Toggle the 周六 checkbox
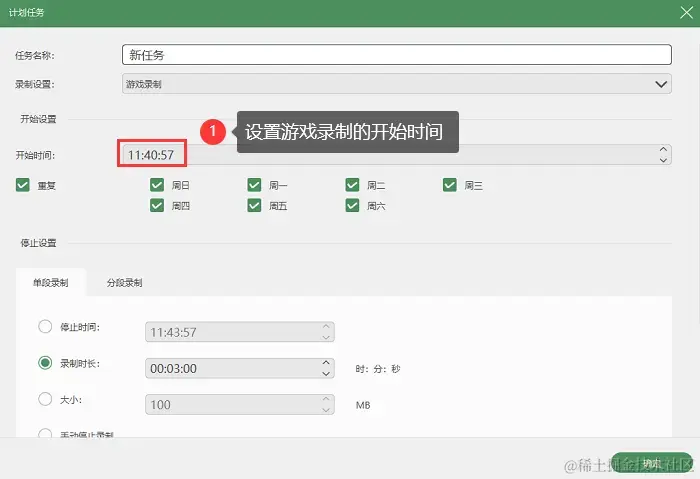The image size is (700, 479). [x=352, y=205]
